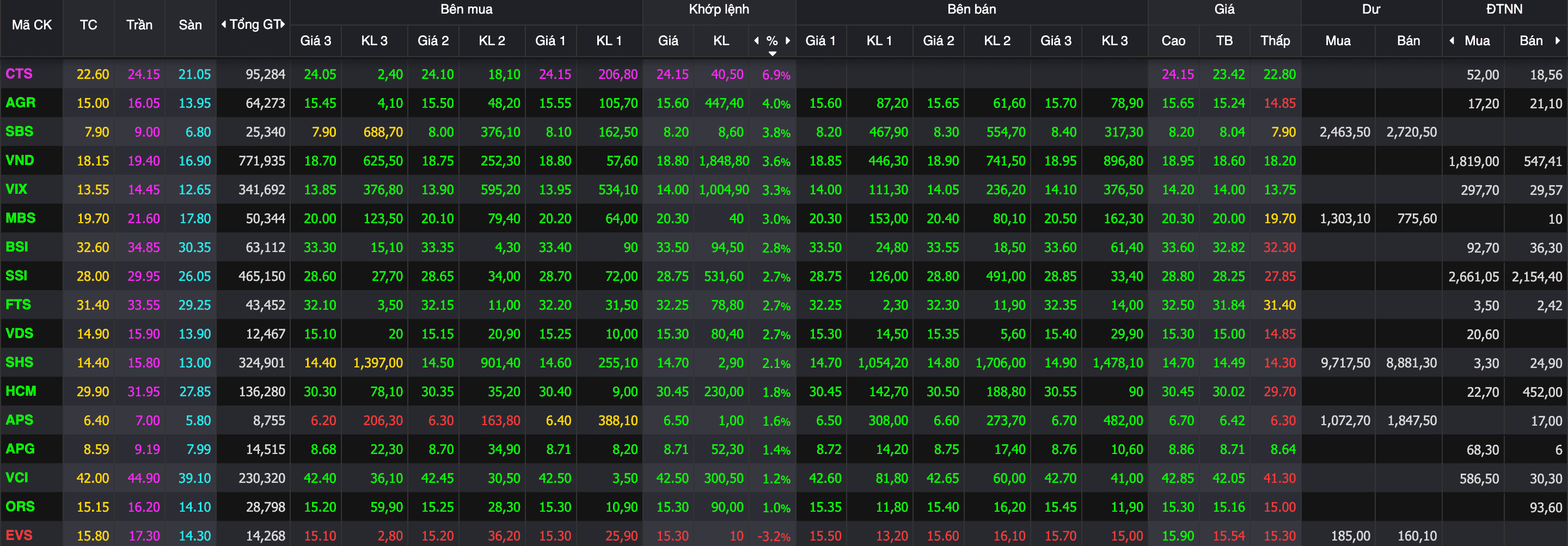The width and height of the screenshot is (1568, 546).
Task: Open the FTS stock symbol
Action: [x=19, y=304]
